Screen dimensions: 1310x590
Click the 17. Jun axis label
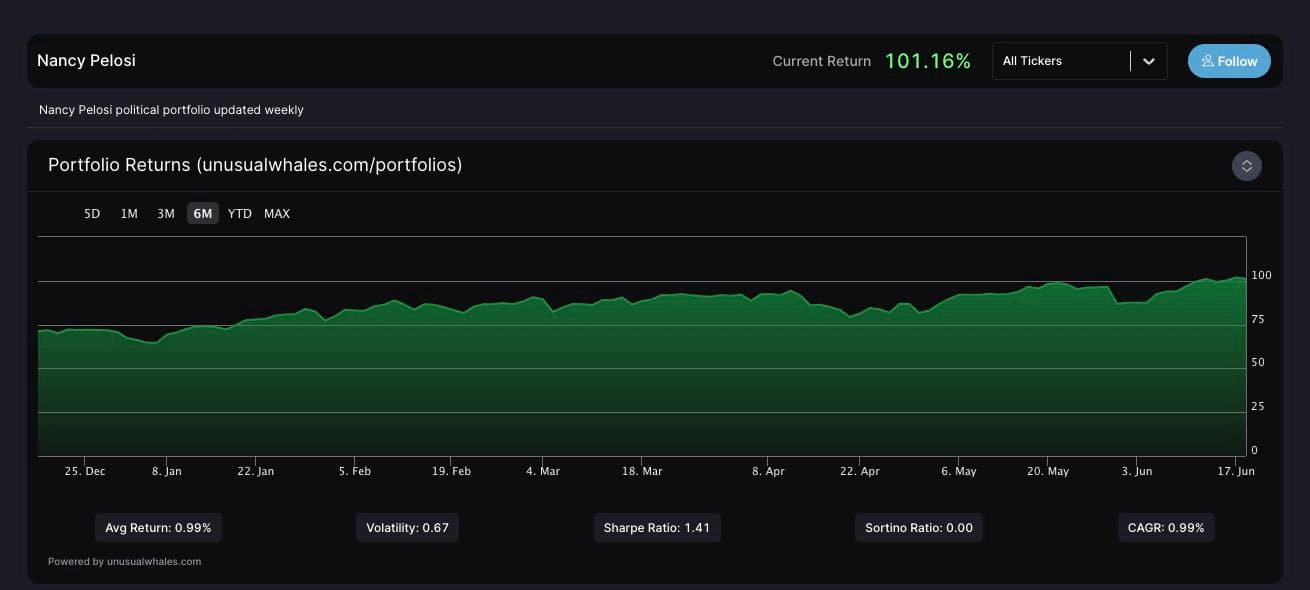pos(1234,471)
